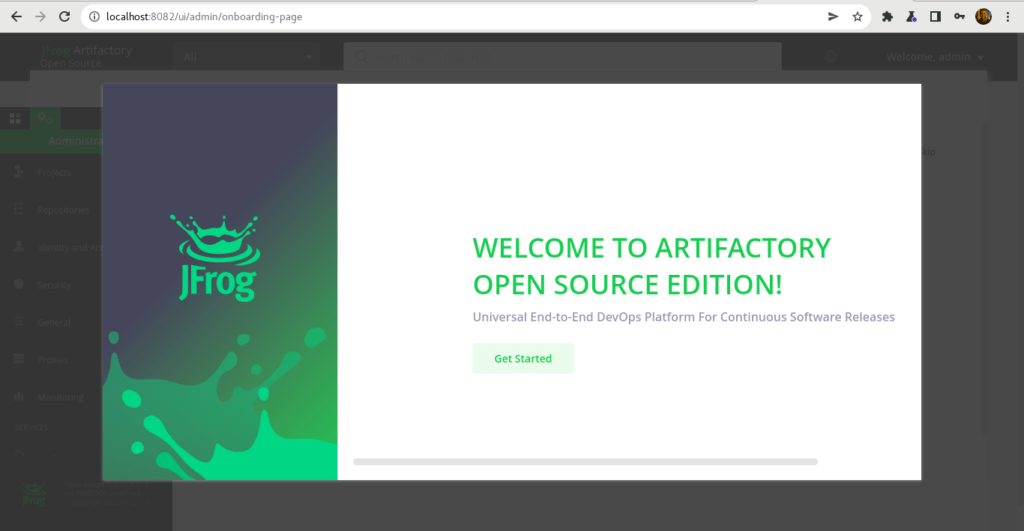Click the Monitoring chart icon
This screenshot has width=1024, height=531.
click(19, 396)
